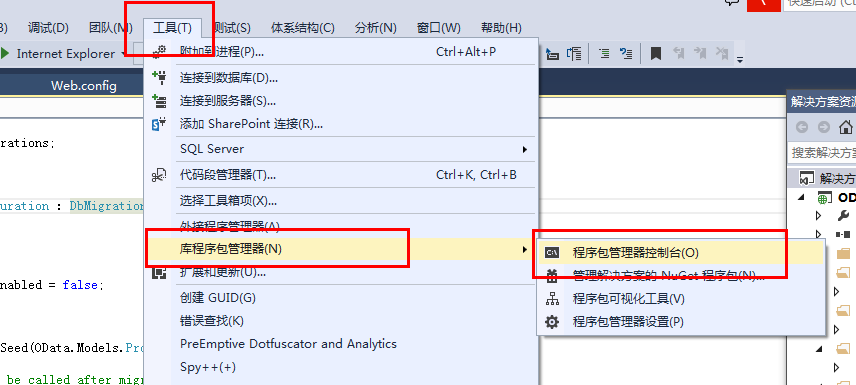Click the SharePoint connection icon
Viewport: 856px width, 385px height.
point(159,124)
